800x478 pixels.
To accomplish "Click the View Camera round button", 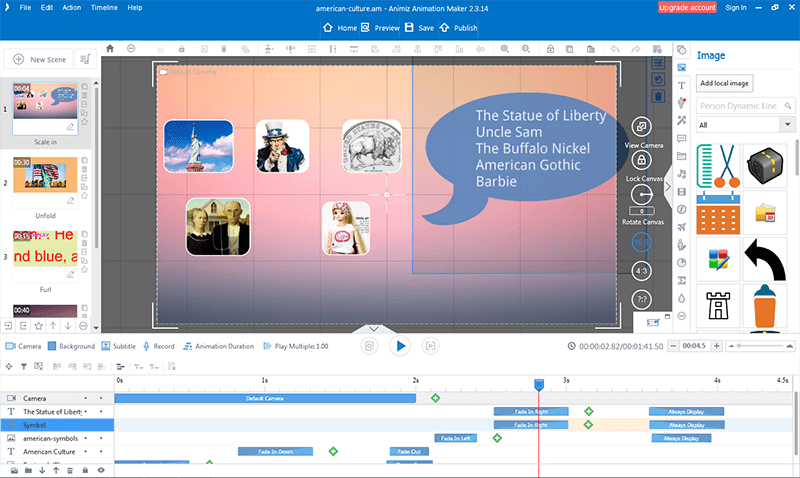I will point(641,127).
